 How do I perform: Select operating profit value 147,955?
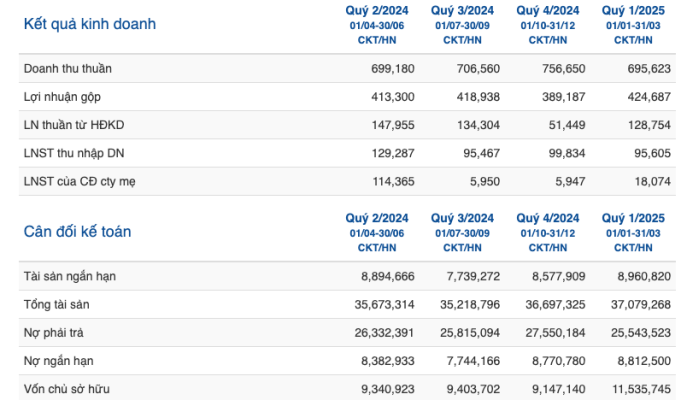[x=393, y=125]
